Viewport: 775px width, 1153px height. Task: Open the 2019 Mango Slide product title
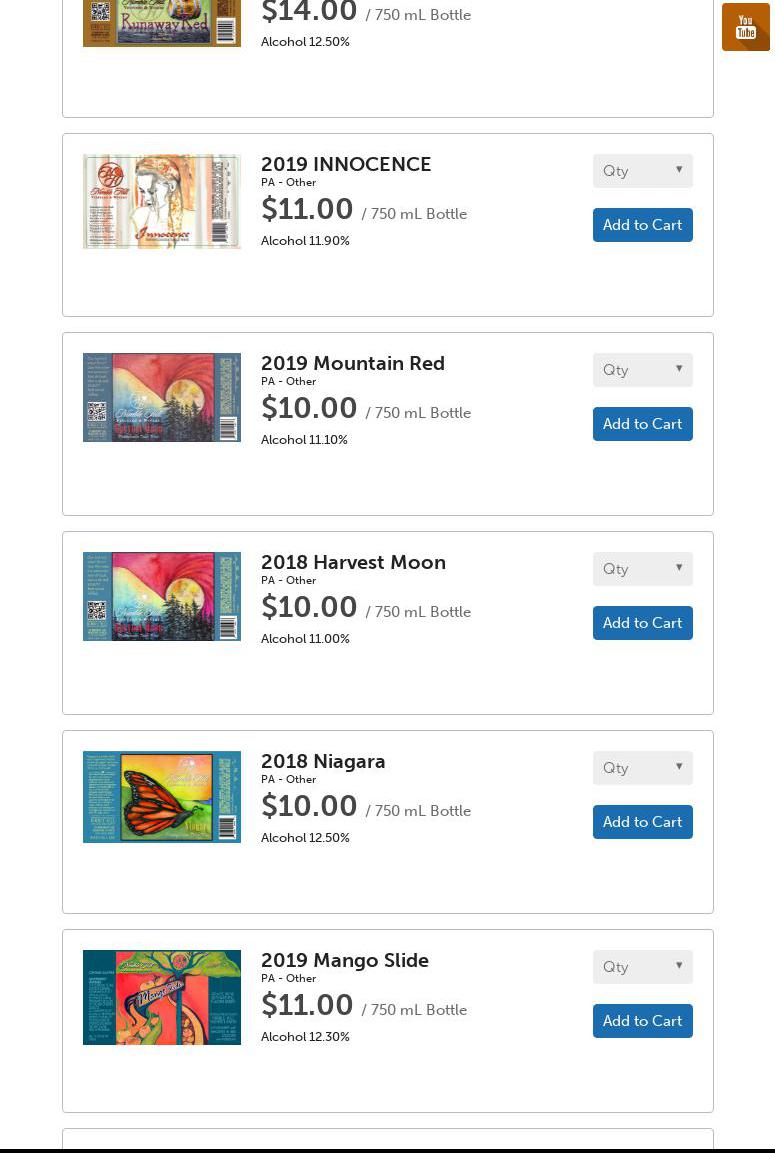tap(345, 961)
